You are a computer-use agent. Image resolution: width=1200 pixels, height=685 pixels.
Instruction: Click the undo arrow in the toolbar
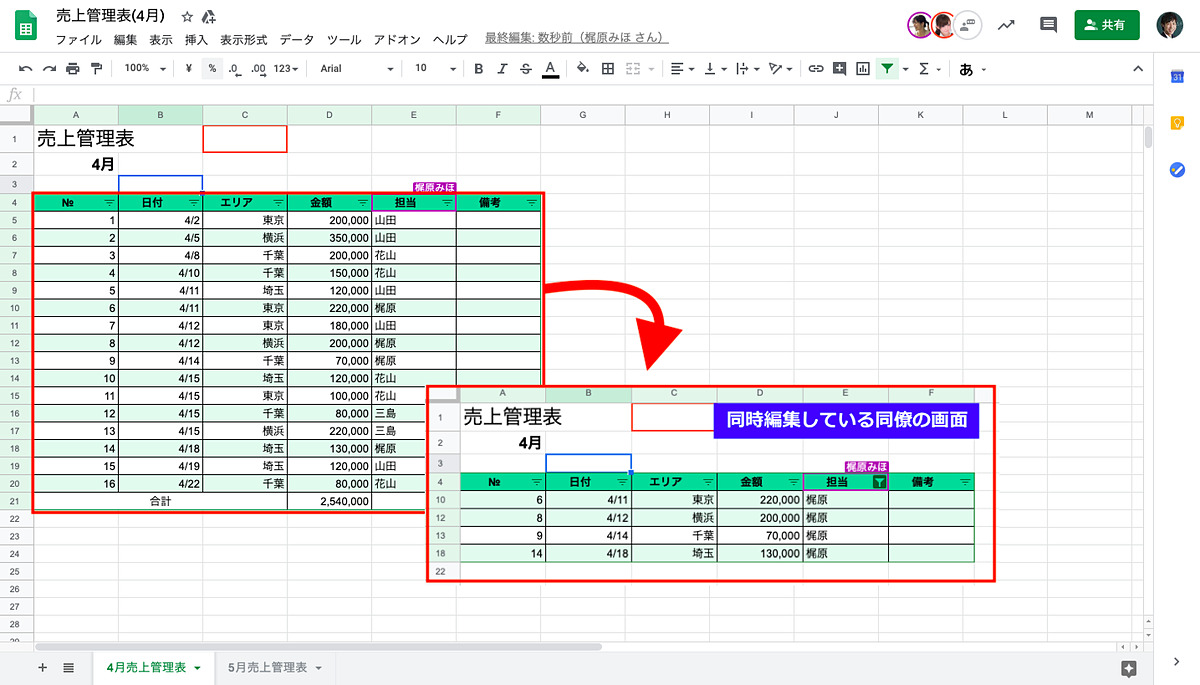click(24, 69)
